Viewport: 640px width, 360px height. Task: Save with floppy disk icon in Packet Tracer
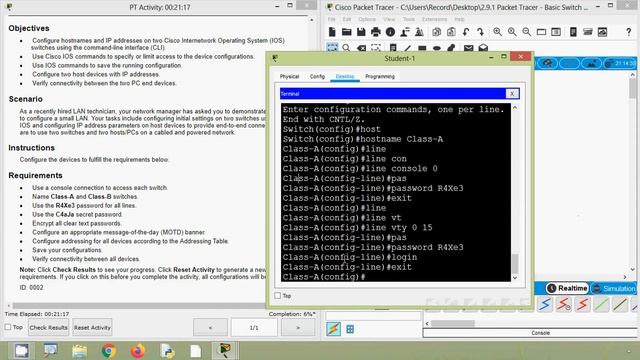click(x=361, y=32)
